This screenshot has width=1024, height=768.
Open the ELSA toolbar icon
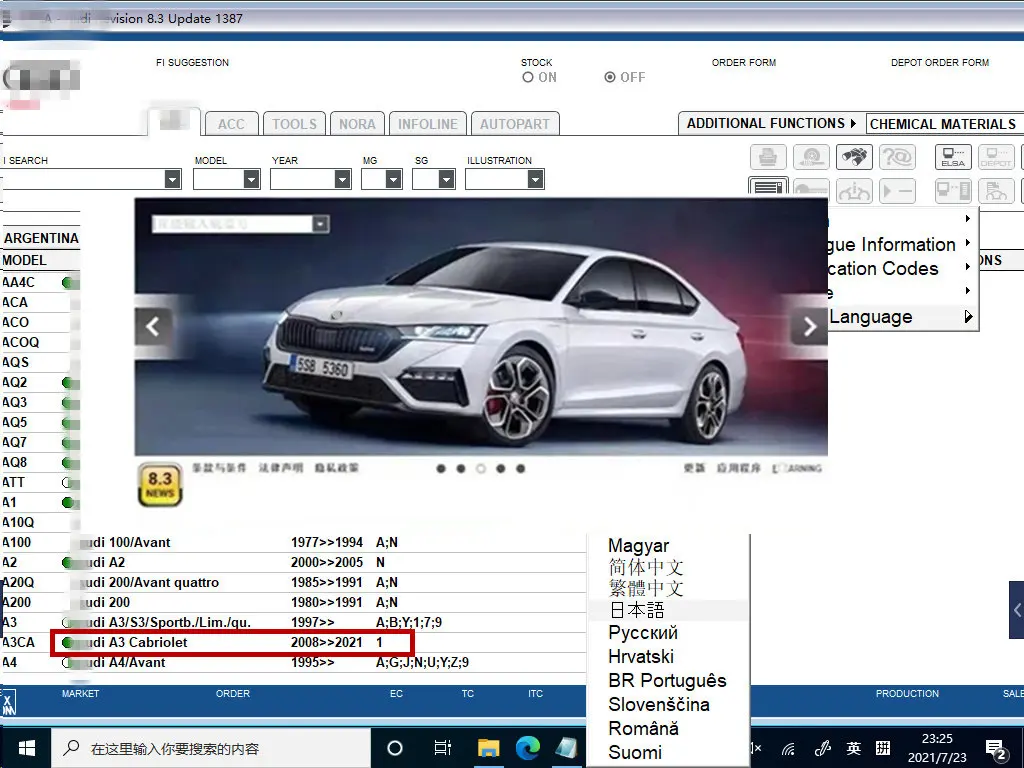coord(952,157)
